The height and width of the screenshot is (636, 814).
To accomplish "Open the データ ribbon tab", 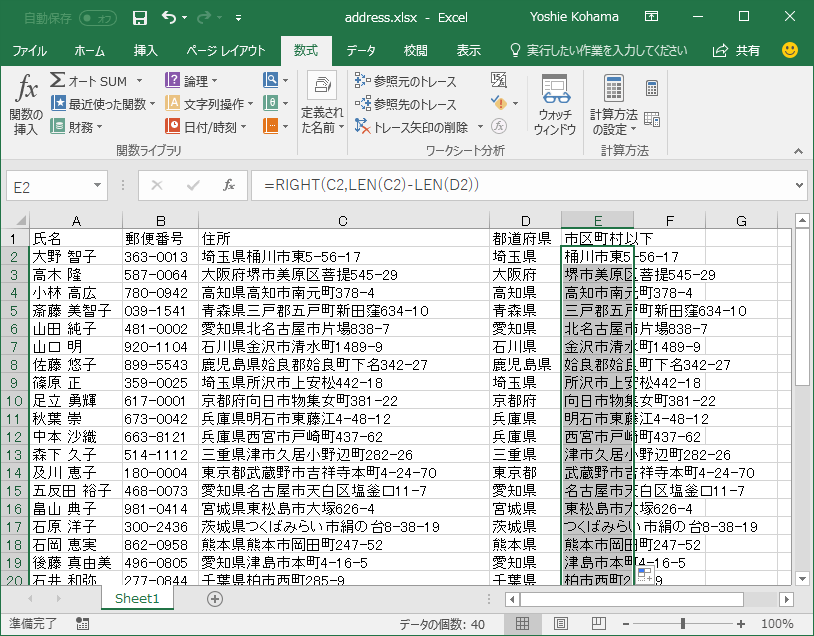I will (x=361, y=50).
